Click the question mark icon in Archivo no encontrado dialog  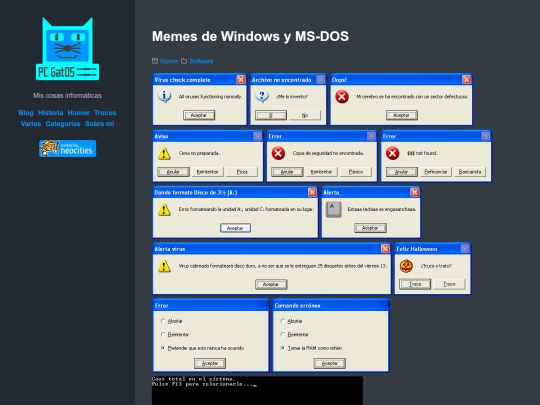(x=262, y=96)
